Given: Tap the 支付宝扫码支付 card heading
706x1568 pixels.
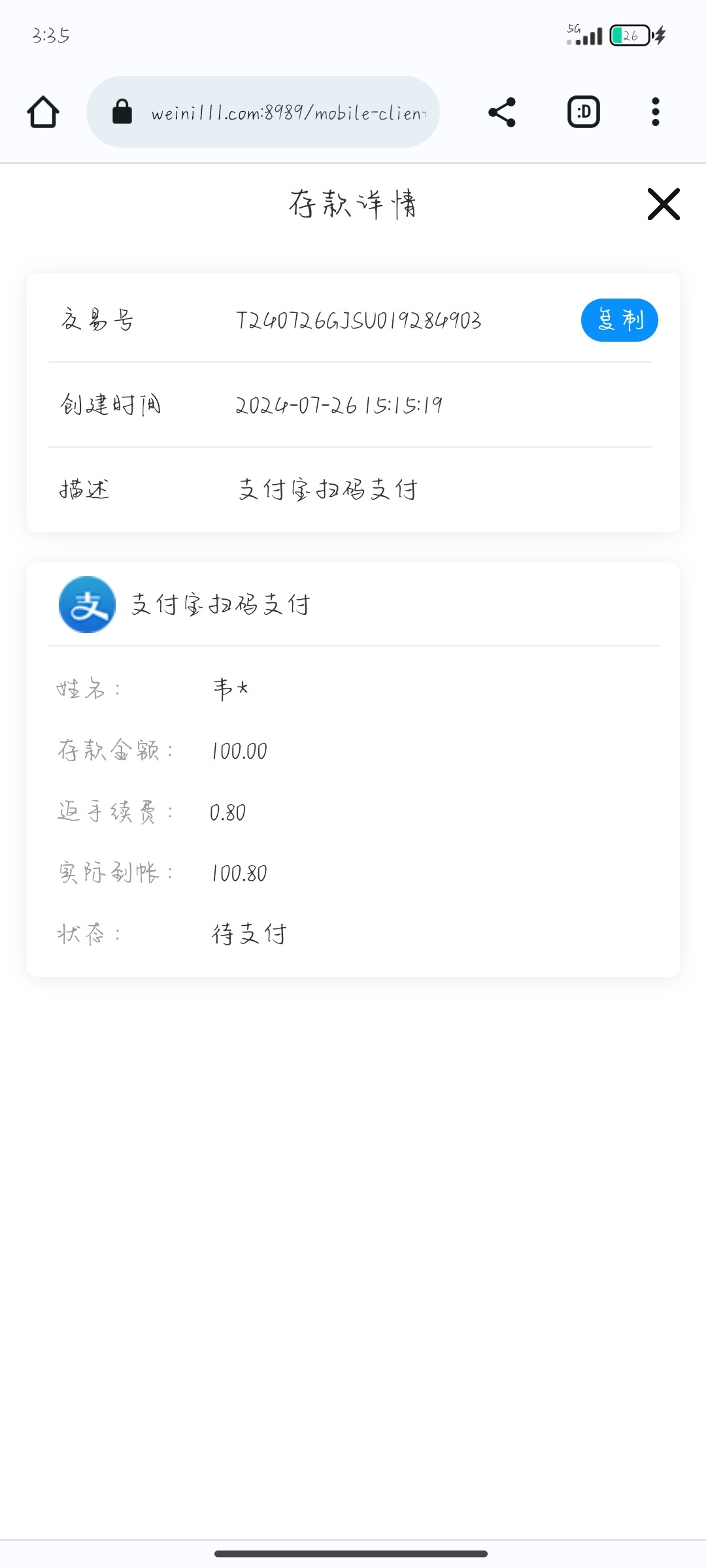Looking at the screenshot, I should pyautogui.click(x=221, y=604).
